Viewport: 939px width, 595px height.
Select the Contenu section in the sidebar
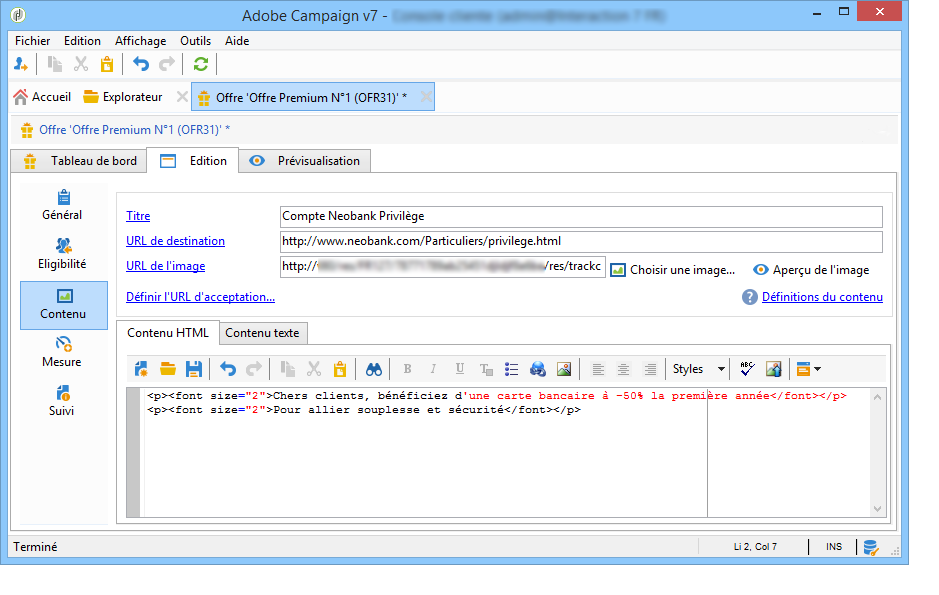[63, 305]
